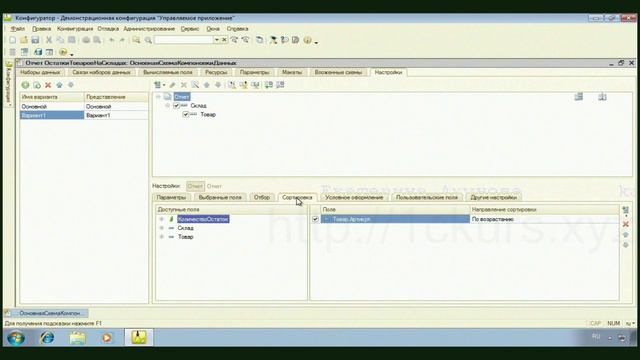
Task: Collapse the Склад grouping node
Action: click(x=168, y=106)
